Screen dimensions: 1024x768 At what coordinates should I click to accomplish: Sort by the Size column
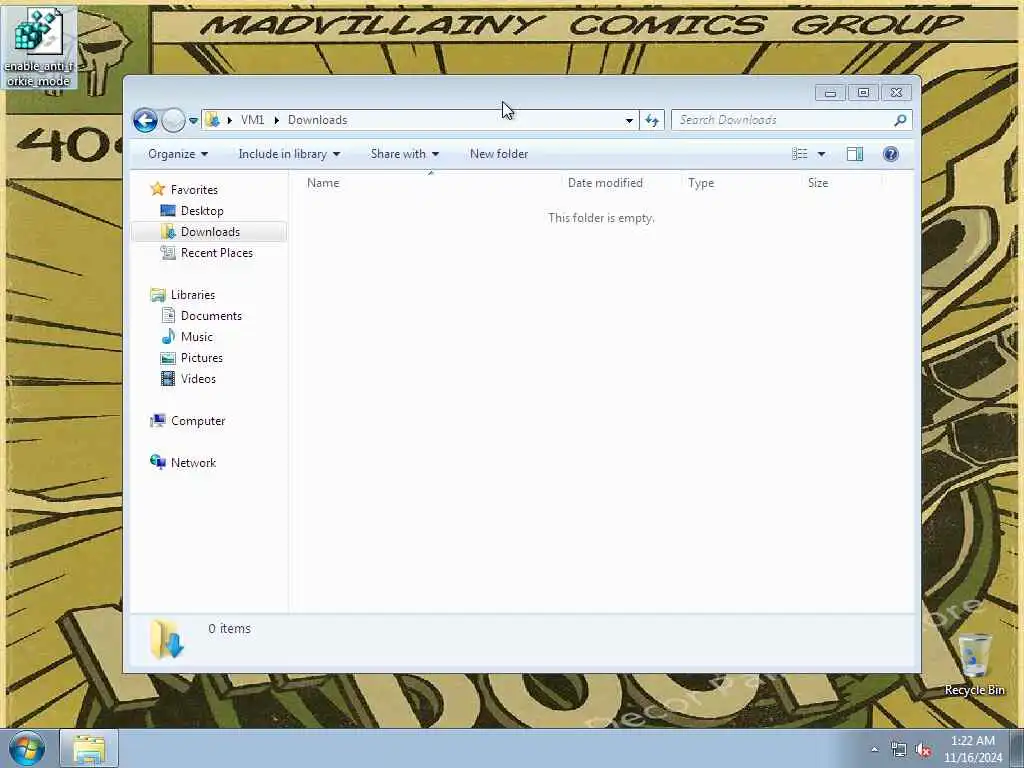tap(818, 183)
